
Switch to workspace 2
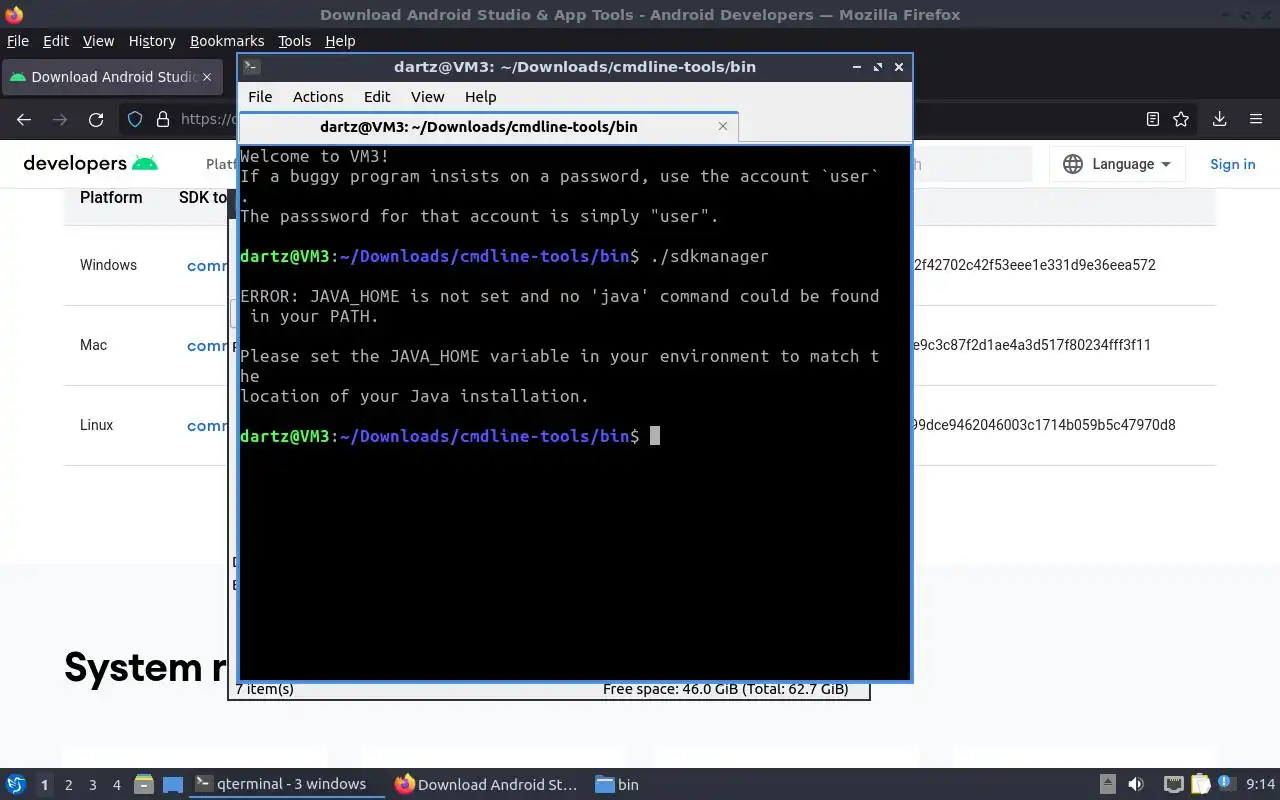click(68, 785)
